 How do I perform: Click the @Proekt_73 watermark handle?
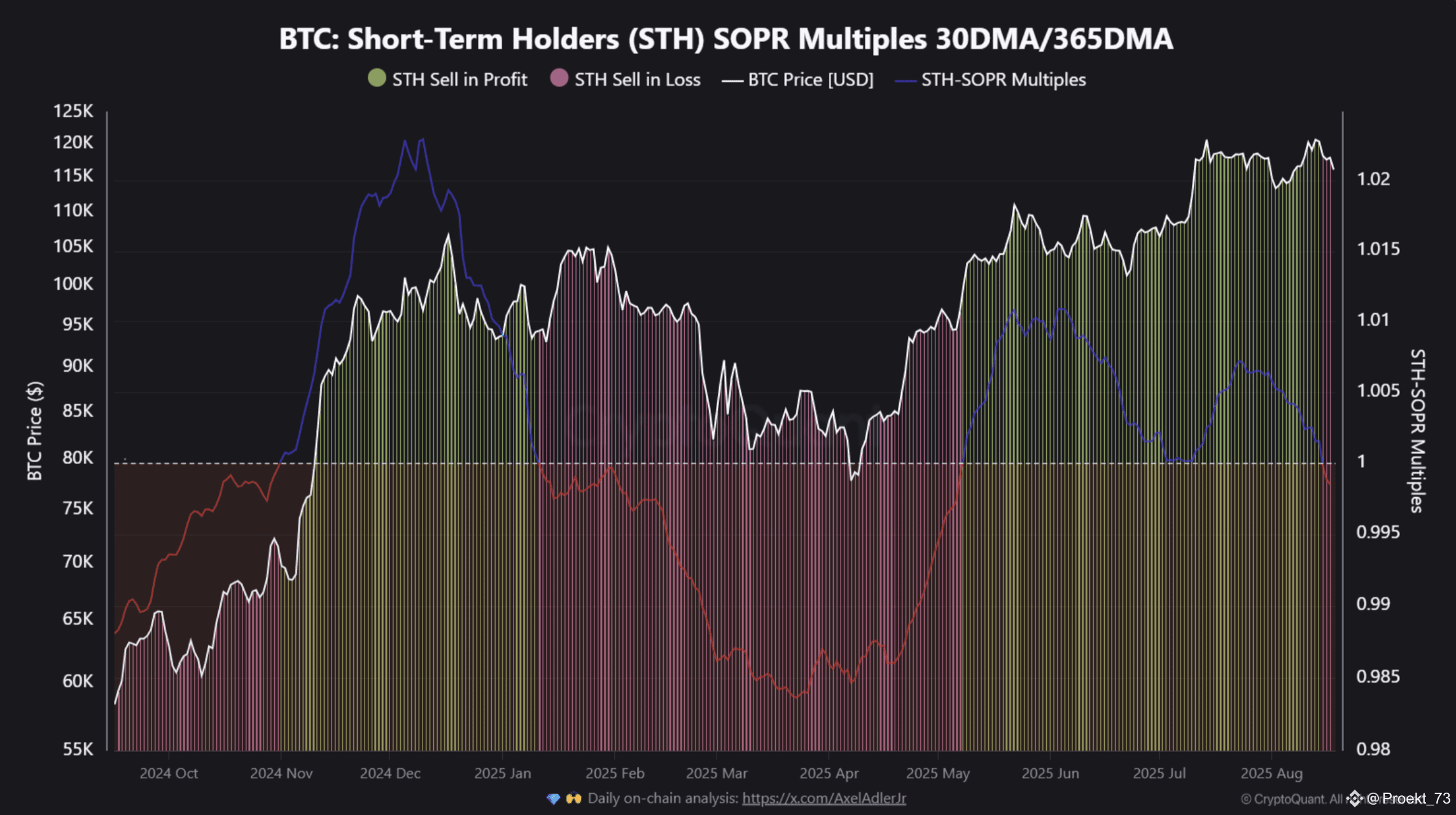click(x=1408, y=798)
